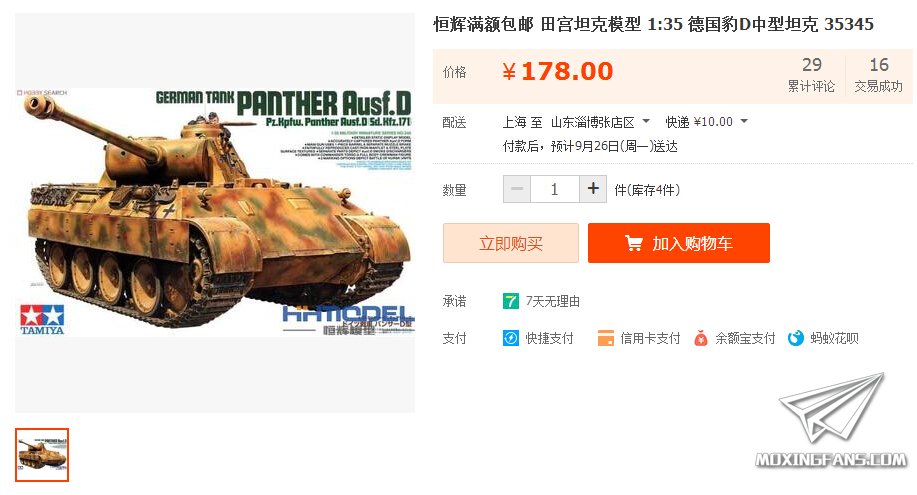Open the 上海 origin location selector
Image resolution: width=917 pixels, height=495 pixels.
[x=515, y=122]
